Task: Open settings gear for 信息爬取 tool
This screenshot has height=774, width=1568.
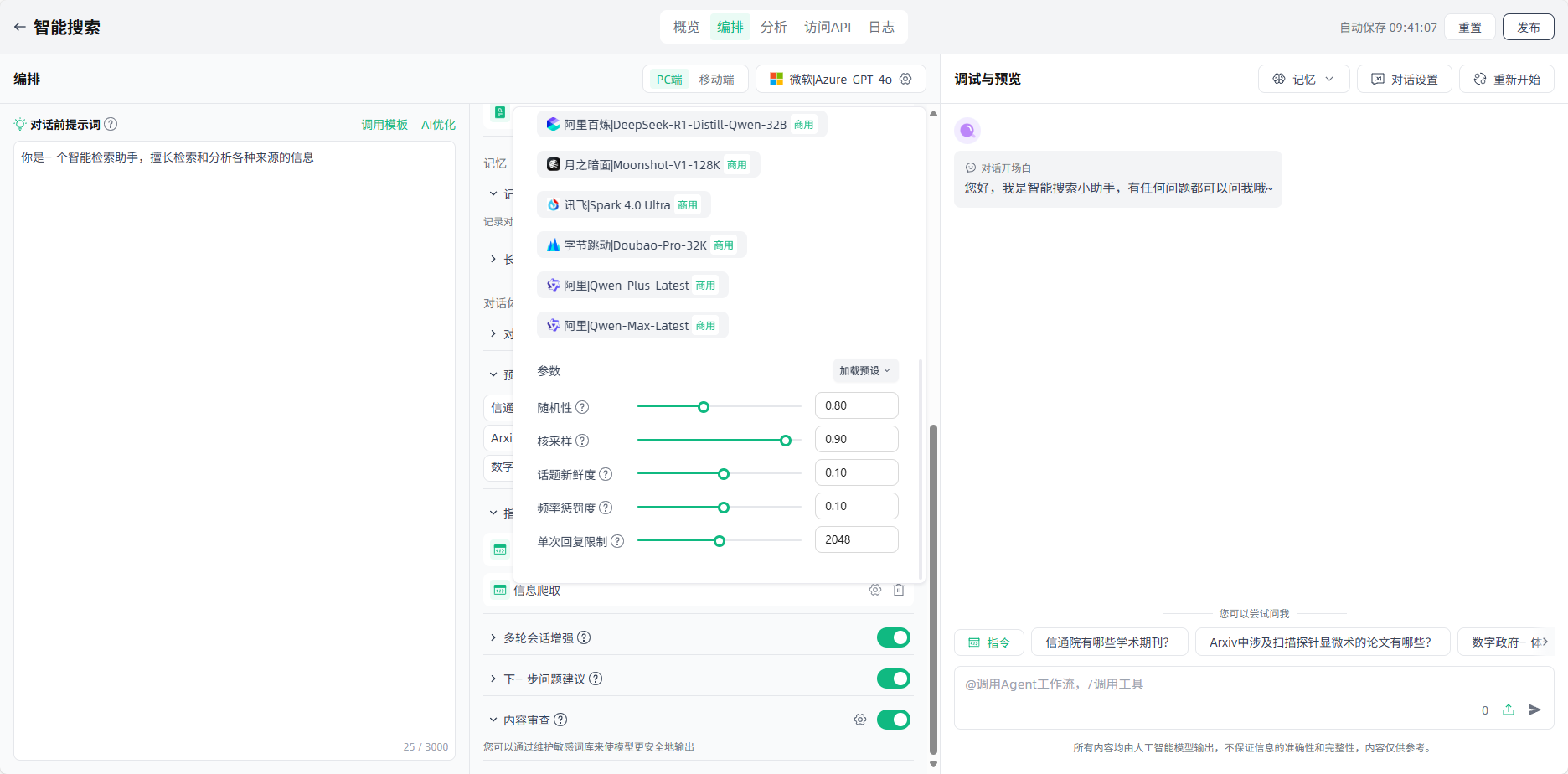Action: [875, 590]
